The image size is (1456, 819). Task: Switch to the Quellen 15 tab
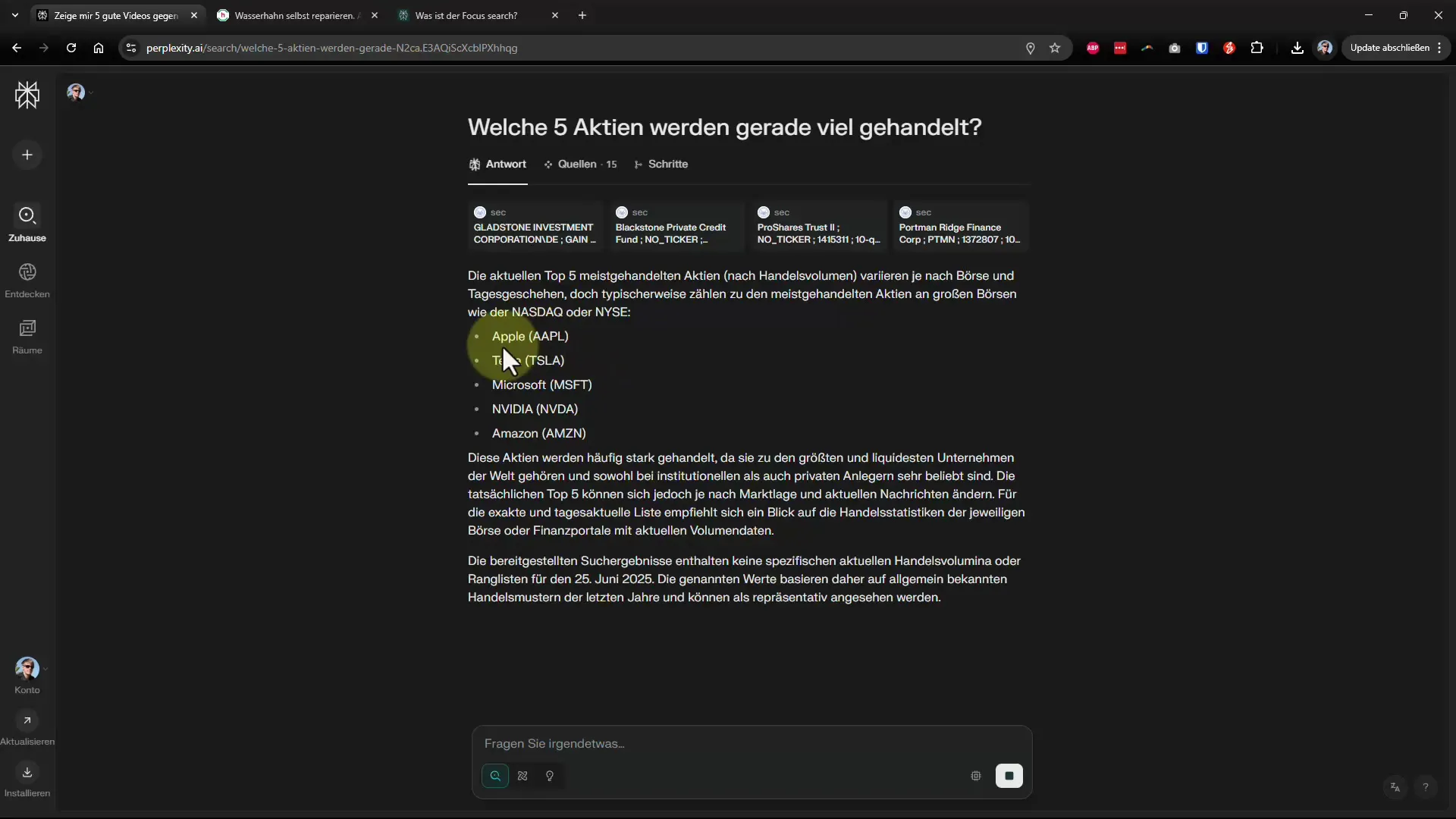580,165
